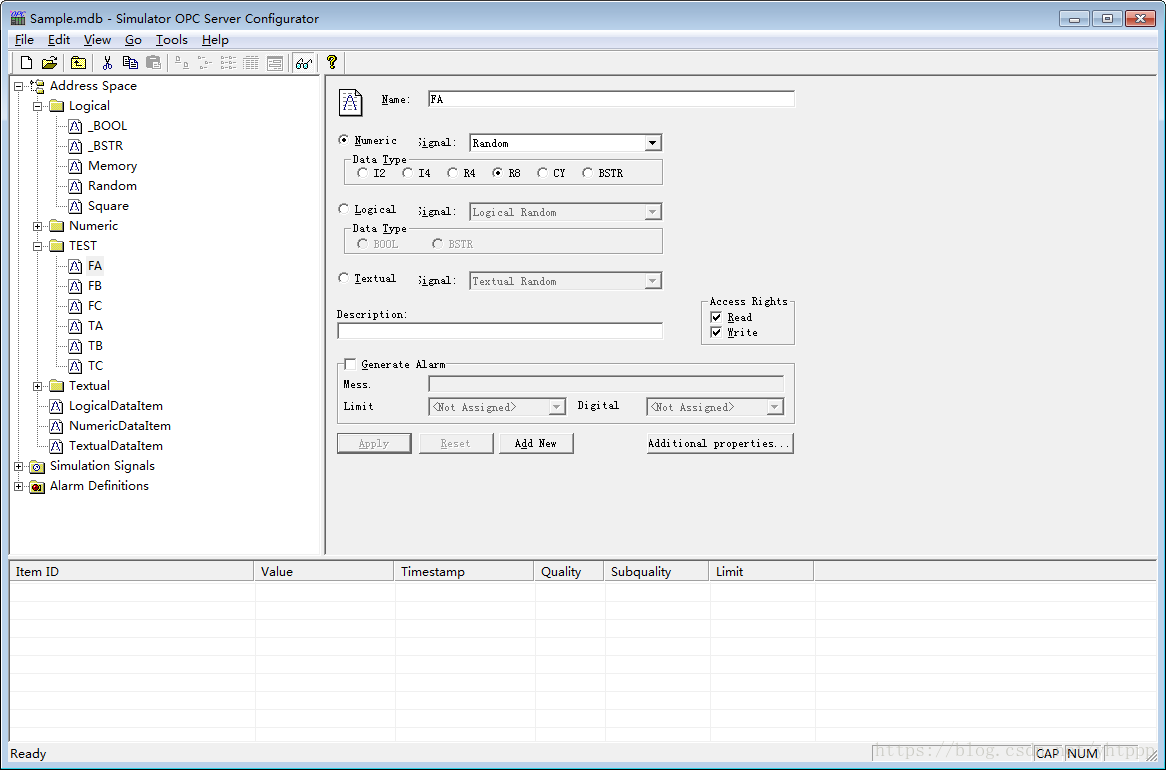1166x770 pixels.
Task: Open the Random signal dropdown
Action: pos(652,143)
